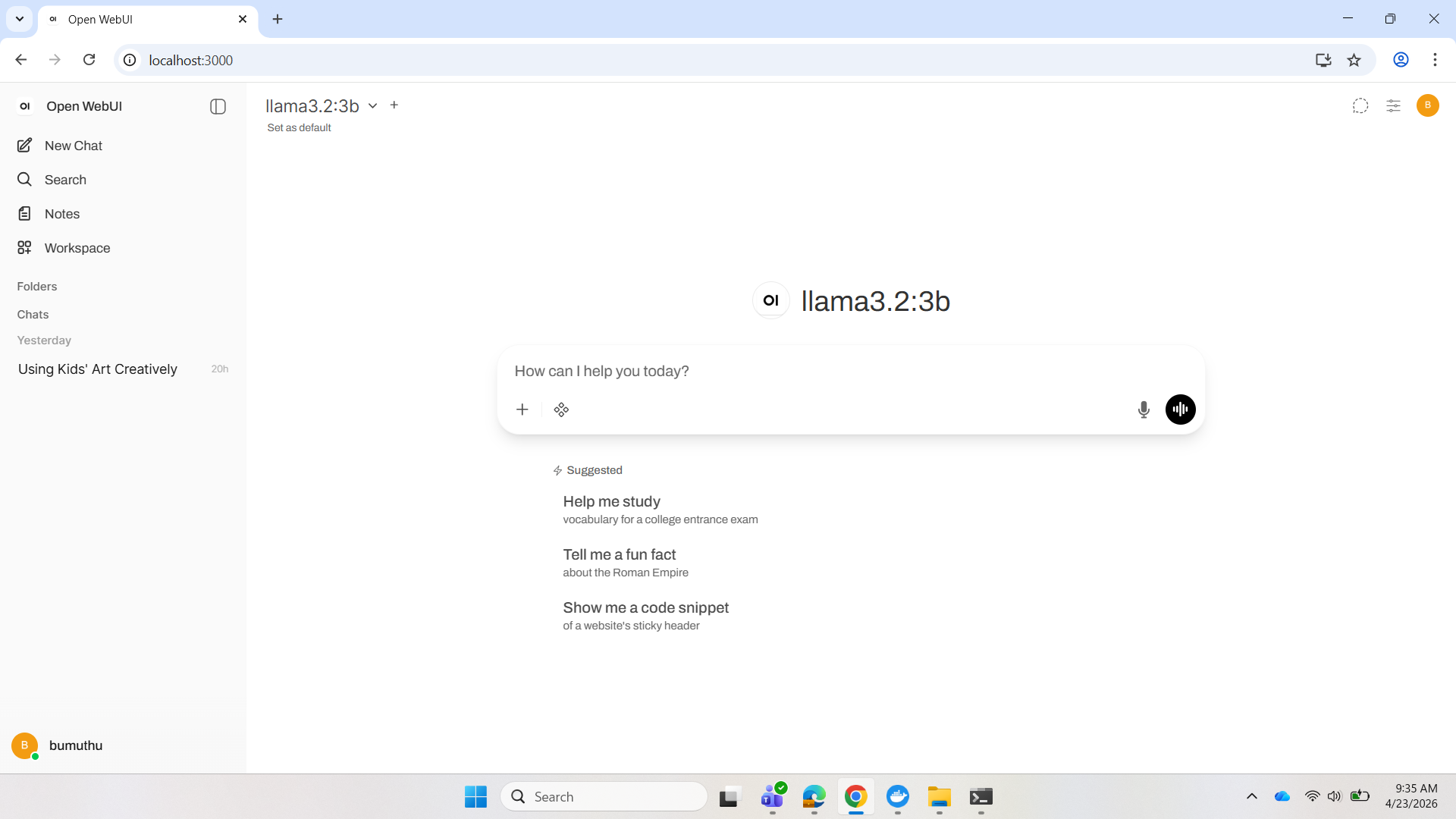Open chat controls sliders icon
1456x819 pixels.
pos(1394,105)
